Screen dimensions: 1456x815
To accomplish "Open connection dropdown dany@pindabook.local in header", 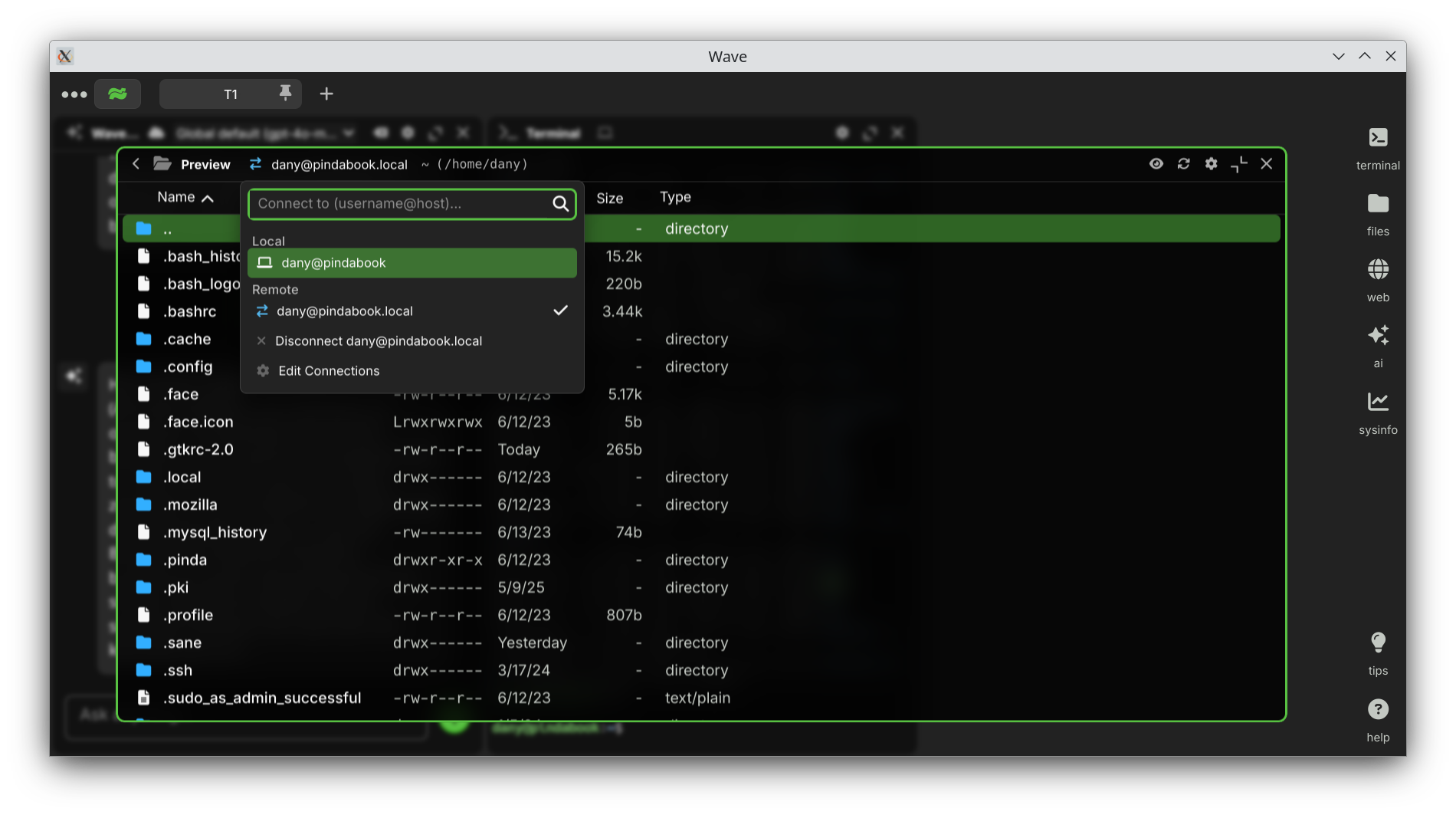I will pyautogui.click(x=330, y=164).
